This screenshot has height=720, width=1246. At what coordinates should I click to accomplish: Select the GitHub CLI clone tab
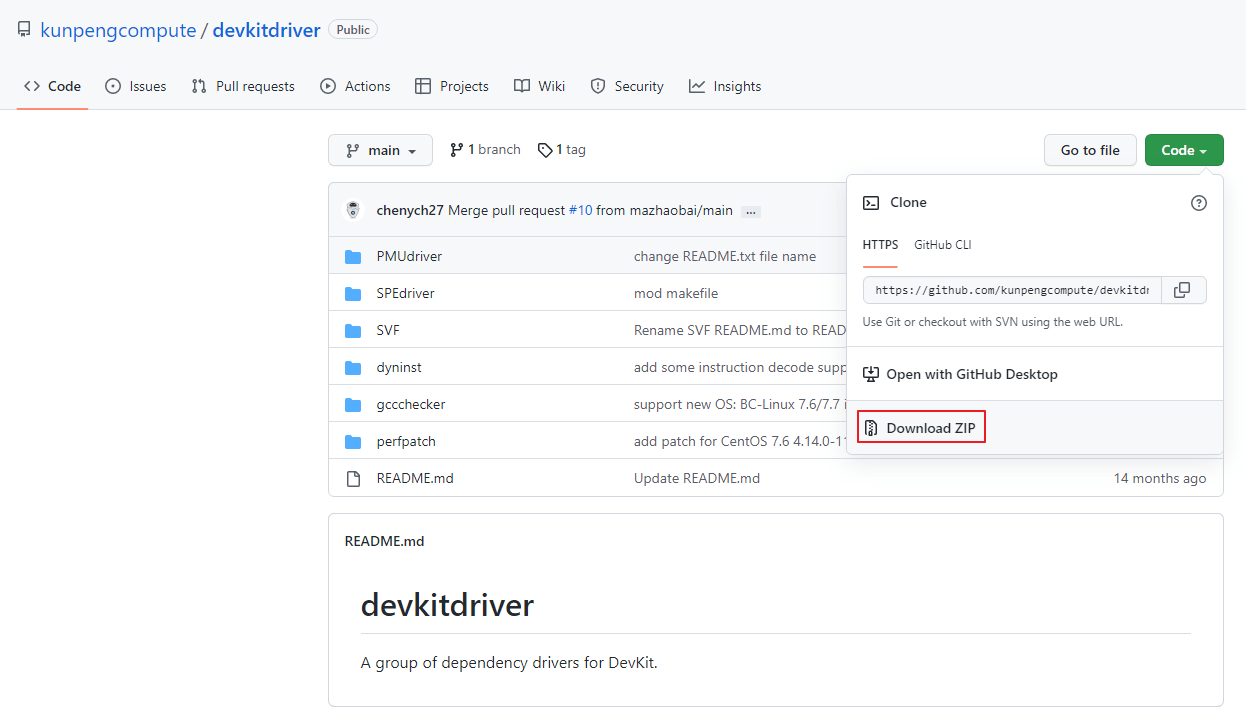tap(942, 245)
